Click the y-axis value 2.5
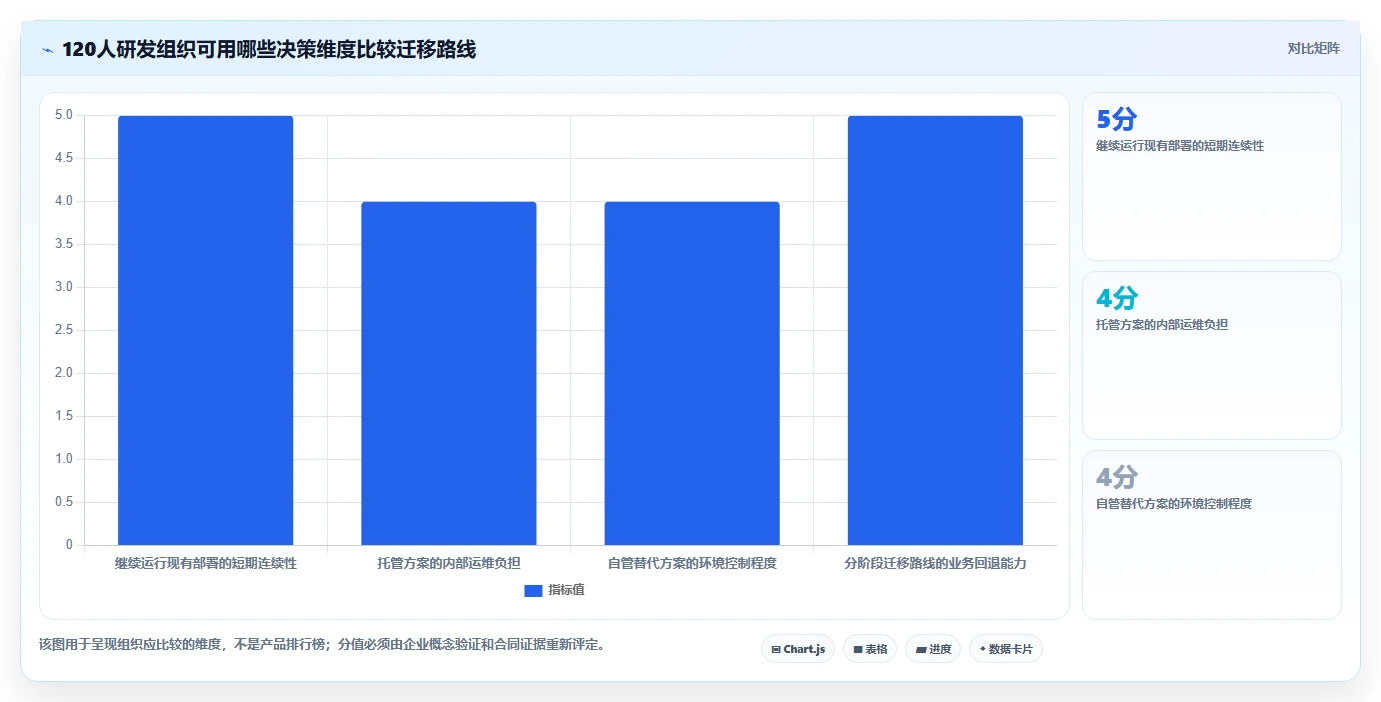The width and height of the screenshot is (1381, 702). click(x=64, y=330)
